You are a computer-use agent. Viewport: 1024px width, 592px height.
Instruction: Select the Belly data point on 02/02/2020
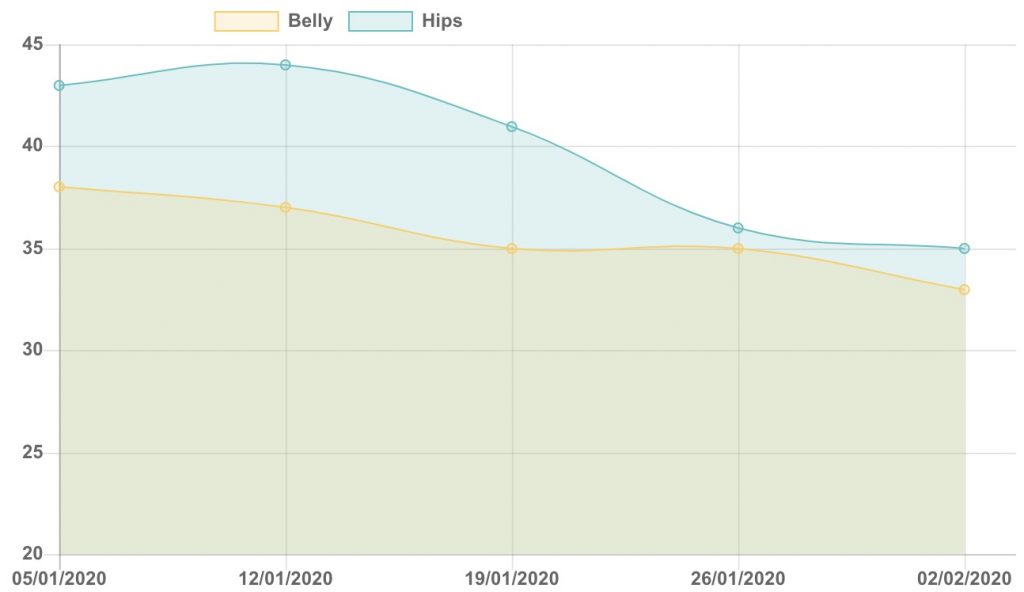(x=965, y=289)
